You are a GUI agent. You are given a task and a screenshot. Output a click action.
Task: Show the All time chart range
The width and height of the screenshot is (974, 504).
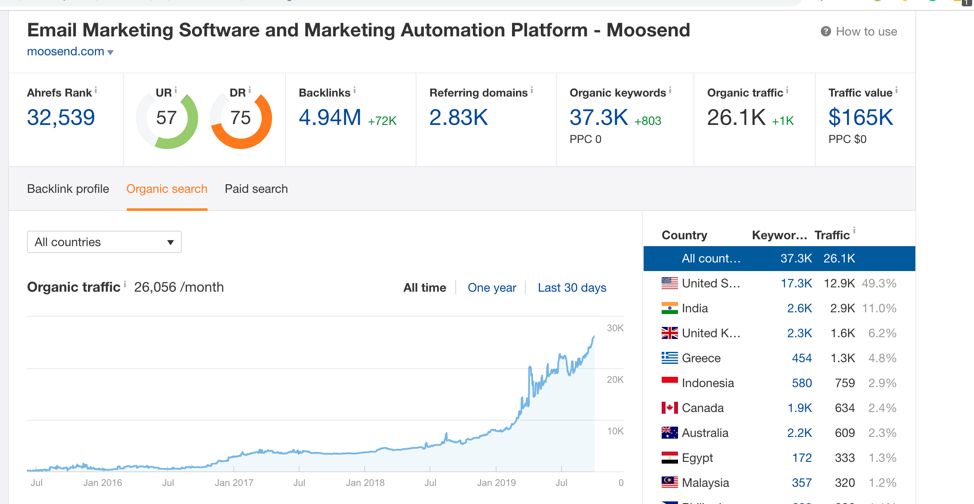[424, 288]
